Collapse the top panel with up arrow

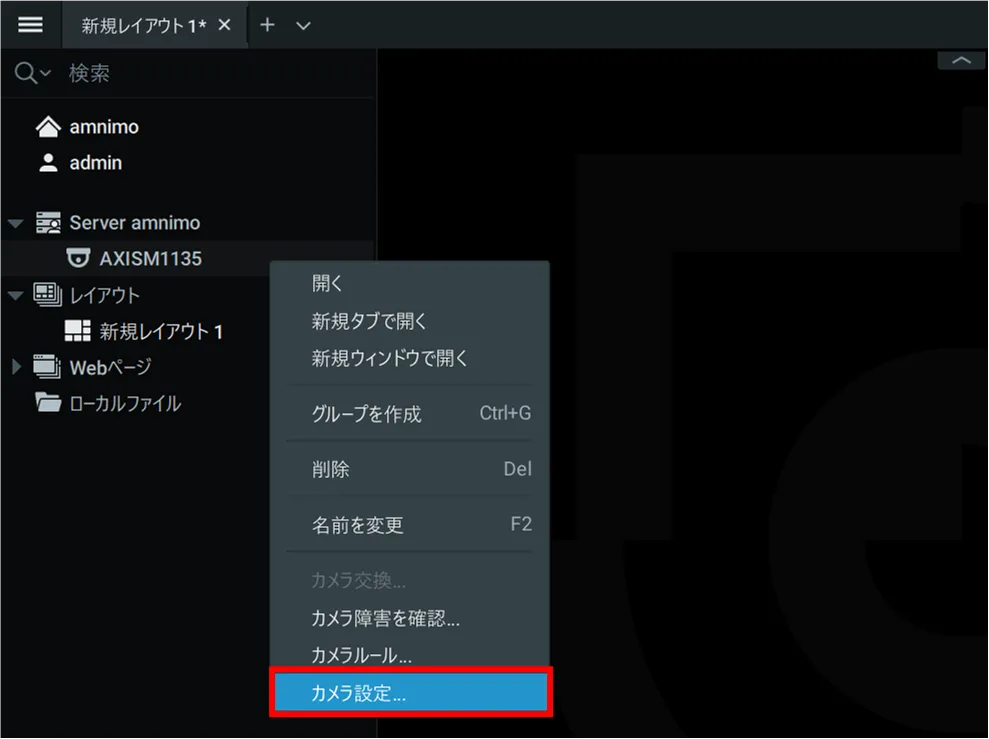click(x=962, y=61)
